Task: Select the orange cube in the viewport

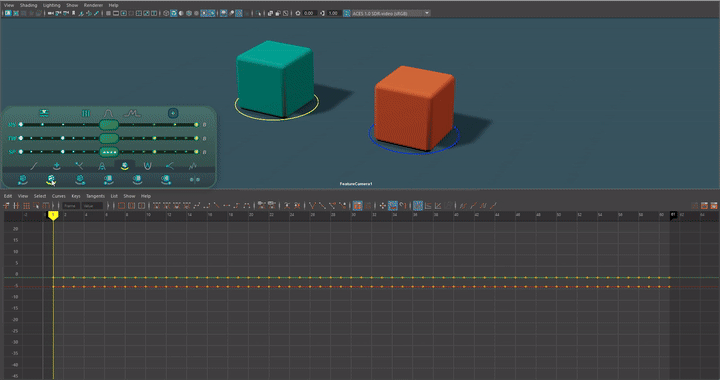Action: pyautogui.click(x=414, y=108)
